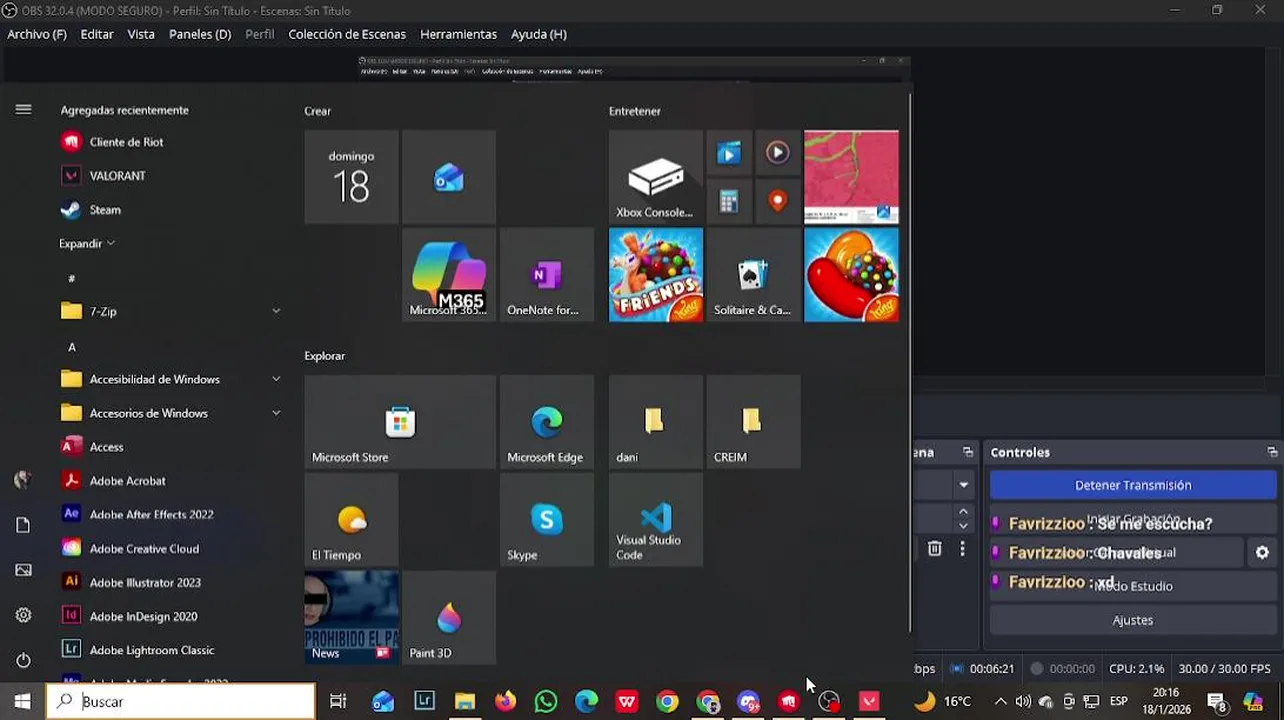Open the Ayuda (H) menu
Image resolution: width=1284 pixels, height=720 pixels.
point(539,34)
